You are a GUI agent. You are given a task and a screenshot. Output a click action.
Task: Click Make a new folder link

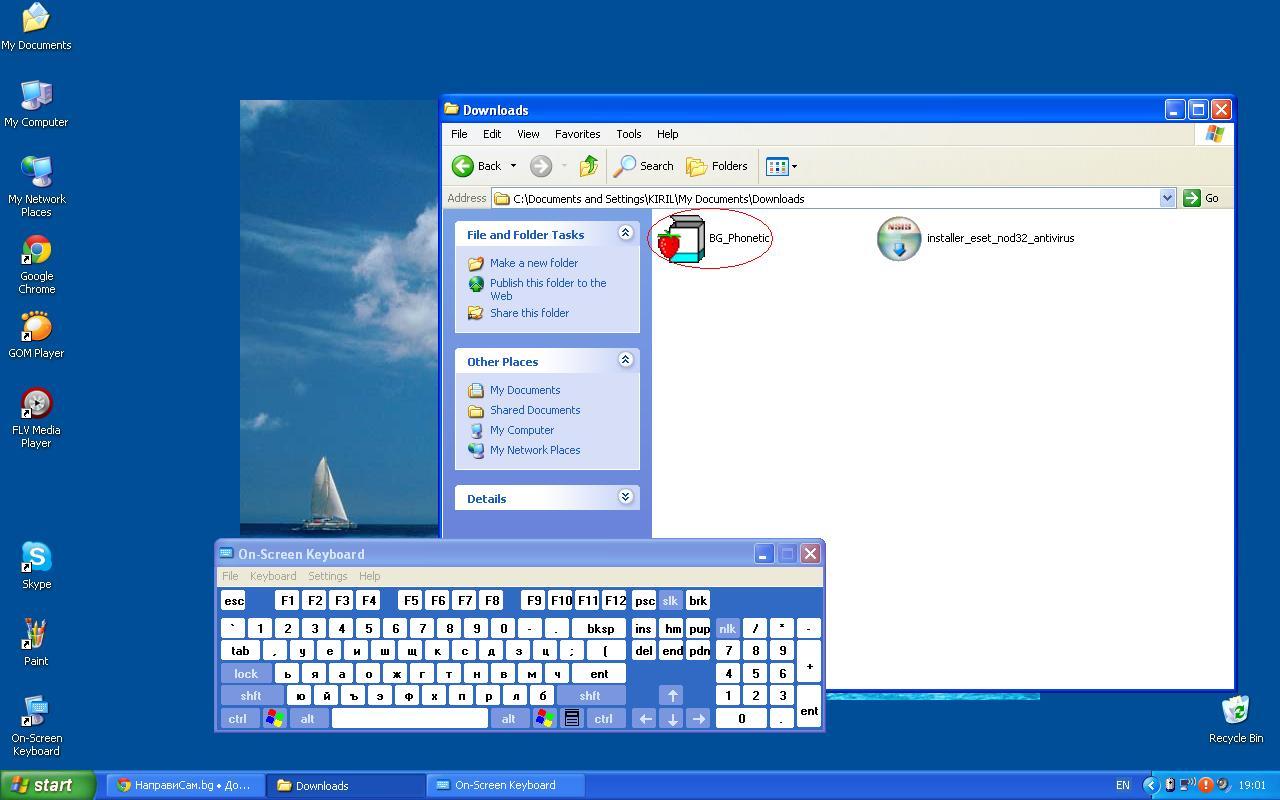[533, 263]
